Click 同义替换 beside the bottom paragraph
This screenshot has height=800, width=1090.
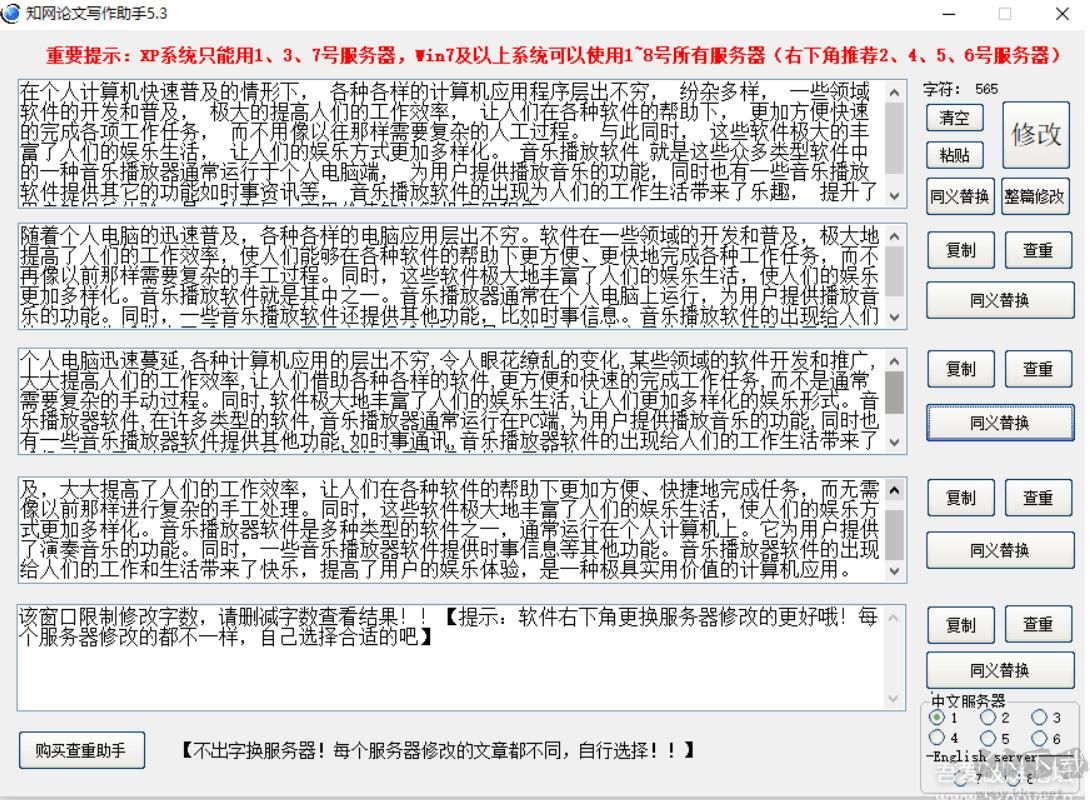coord(1000,670)
